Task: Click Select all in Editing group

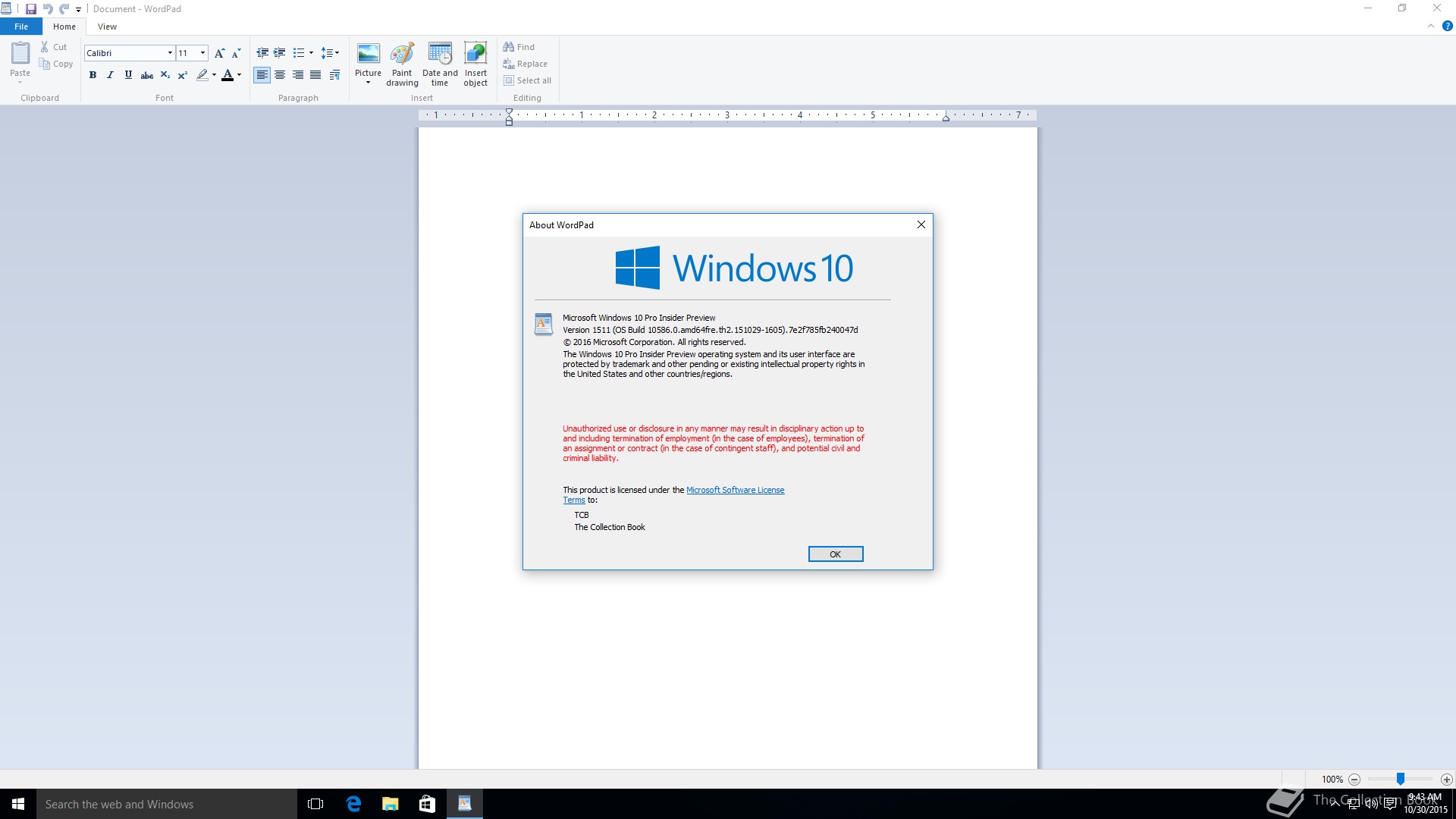Action: (x=527, y=80)
